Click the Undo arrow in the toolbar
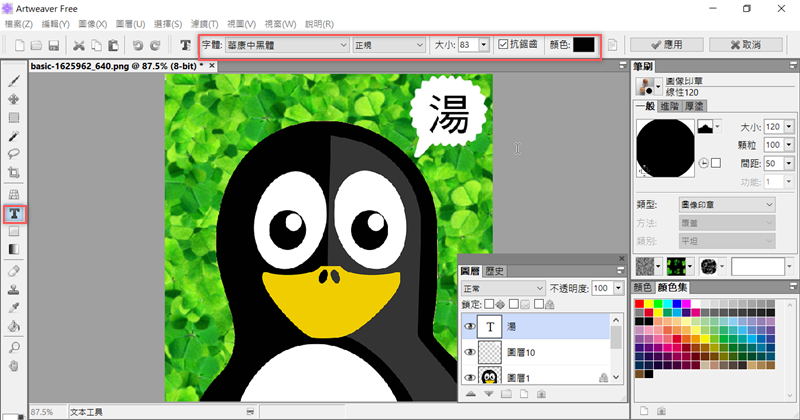Screen dimensions: 800x420 coord(137,45)
